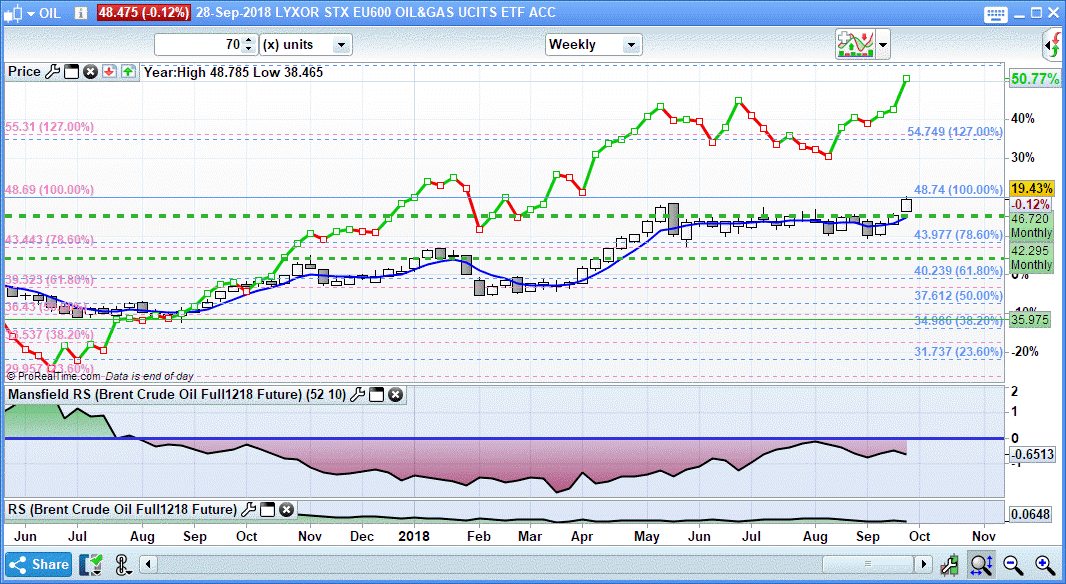Image resolution: width=1066 pixels, height=584 pixels.
Task: Open the Price panel wrench settings
Action: click(x=52, y=72)
